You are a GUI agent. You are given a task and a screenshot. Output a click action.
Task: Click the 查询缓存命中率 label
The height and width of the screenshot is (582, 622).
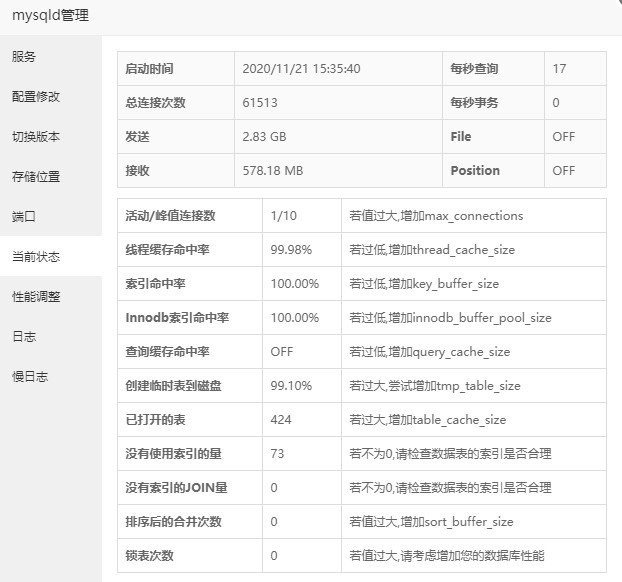coord(167,352)
